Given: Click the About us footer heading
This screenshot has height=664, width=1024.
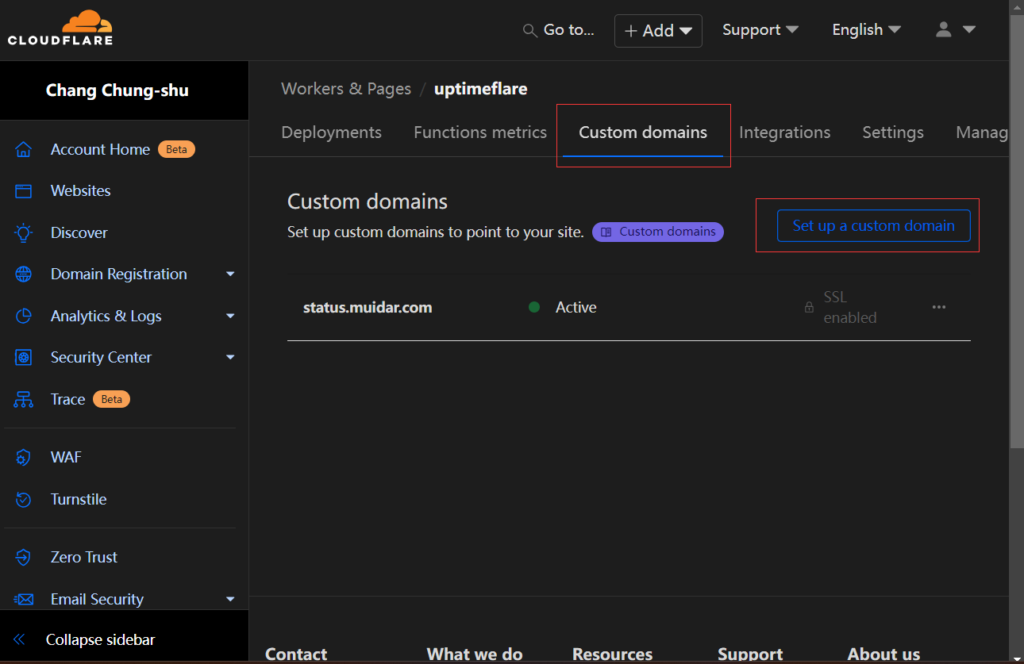Looking at the screenshot, I should point(884,654).
